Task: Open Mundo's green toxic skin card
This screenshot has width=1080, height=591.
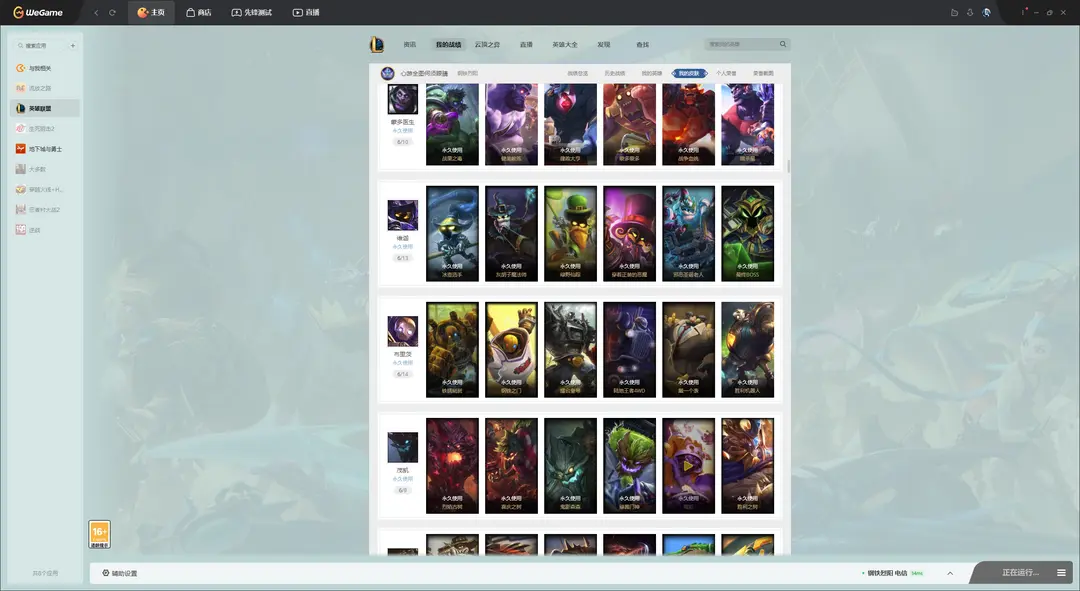Action: 452,124
